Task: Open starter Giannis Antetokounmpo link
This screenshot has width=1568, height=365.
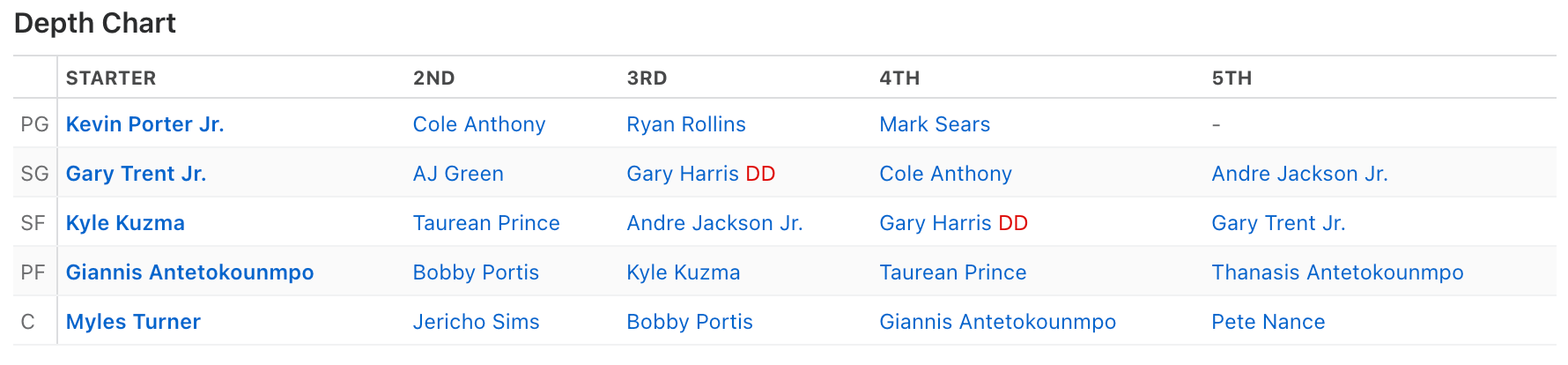Action: click(x=189, y=272)
